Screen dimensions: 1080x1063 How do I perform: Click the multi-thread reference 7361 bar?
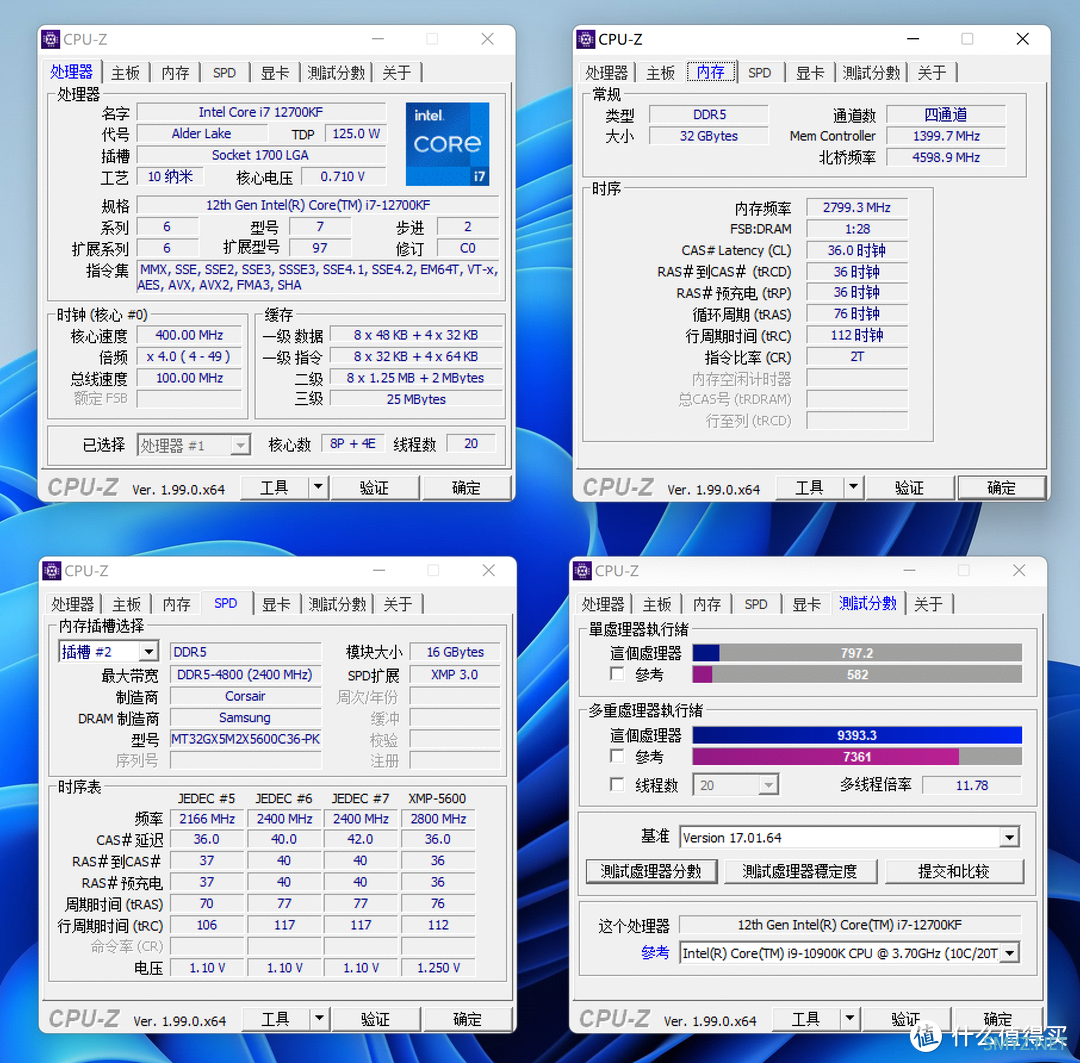[857, 756]
